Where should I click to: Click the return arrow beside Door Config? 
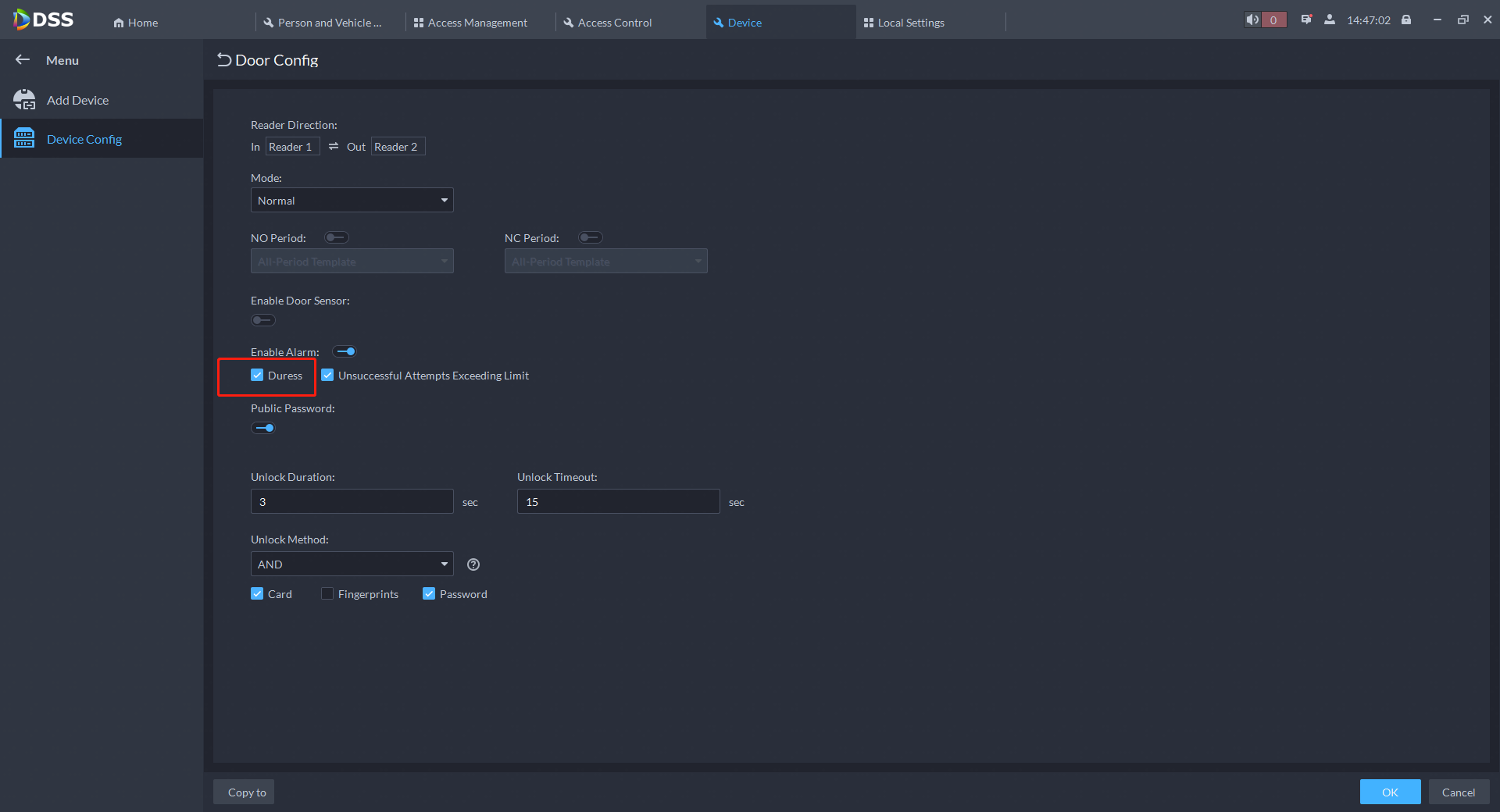(x=224, y=60)
